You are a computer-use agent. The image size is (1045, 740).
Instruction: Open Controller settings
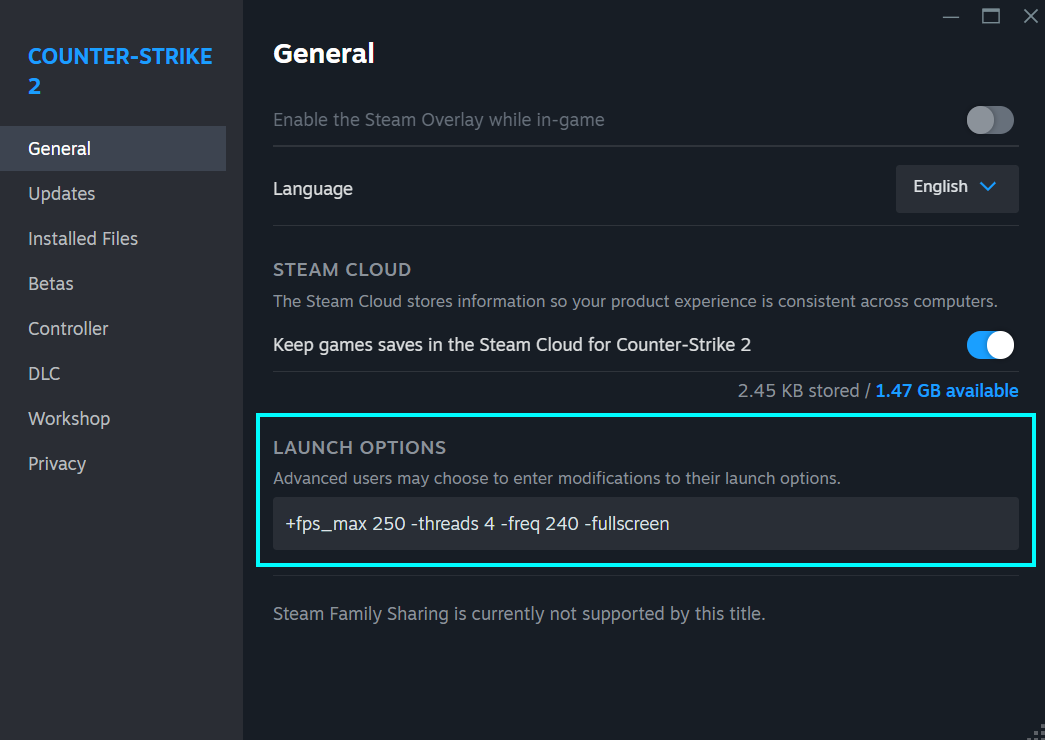(x=67, y=328)
